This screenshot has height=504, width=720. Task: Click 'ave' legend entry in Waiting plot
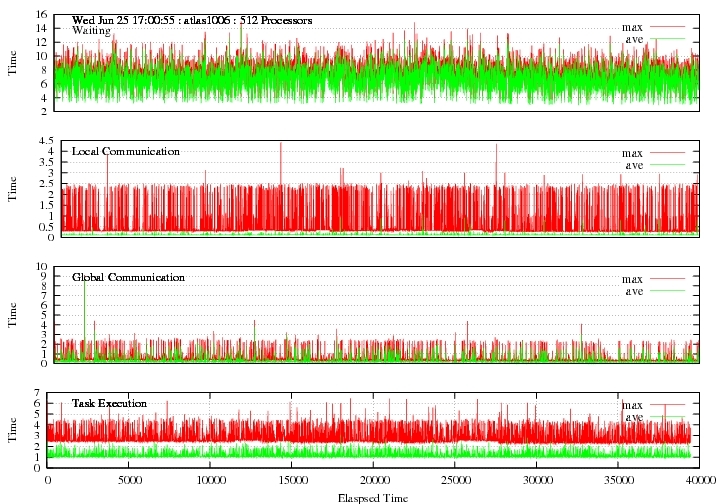point(634,39)
